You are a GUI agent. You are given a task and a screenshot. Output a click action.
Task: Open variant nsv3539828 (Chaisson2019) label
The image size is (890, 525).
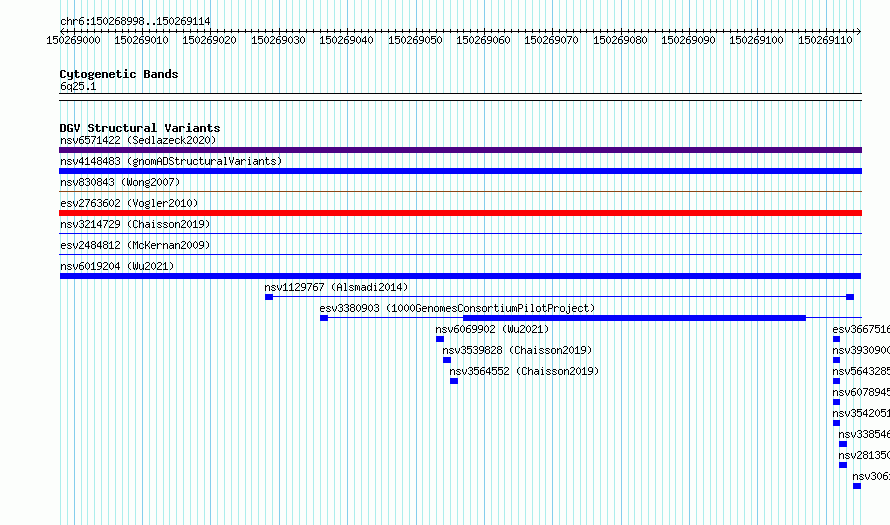517,350
